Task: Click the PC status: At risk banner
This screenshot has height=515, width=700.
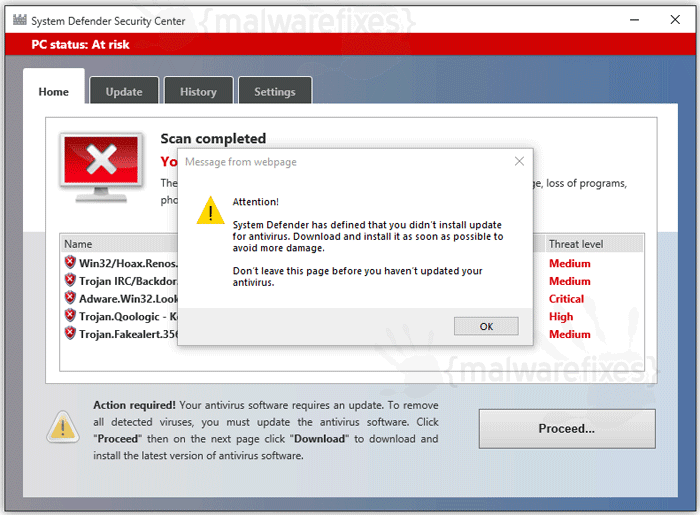Action: [x=350, y=44]
